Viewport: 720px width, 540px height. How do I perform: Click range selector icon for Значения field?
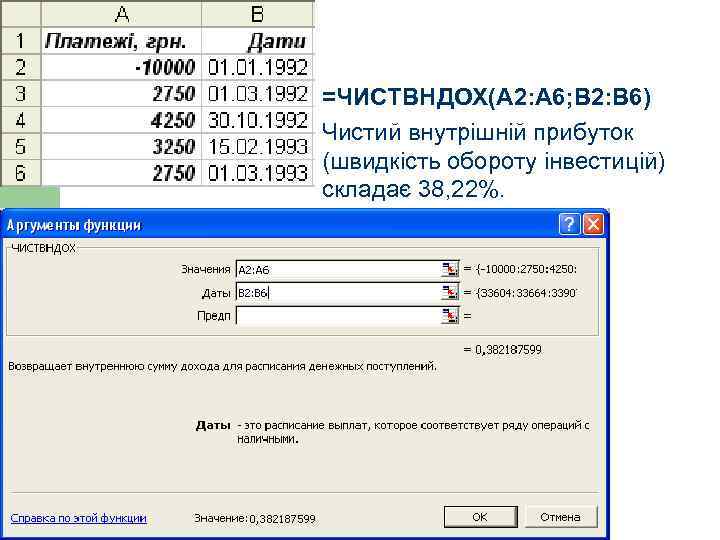point(450,269)
